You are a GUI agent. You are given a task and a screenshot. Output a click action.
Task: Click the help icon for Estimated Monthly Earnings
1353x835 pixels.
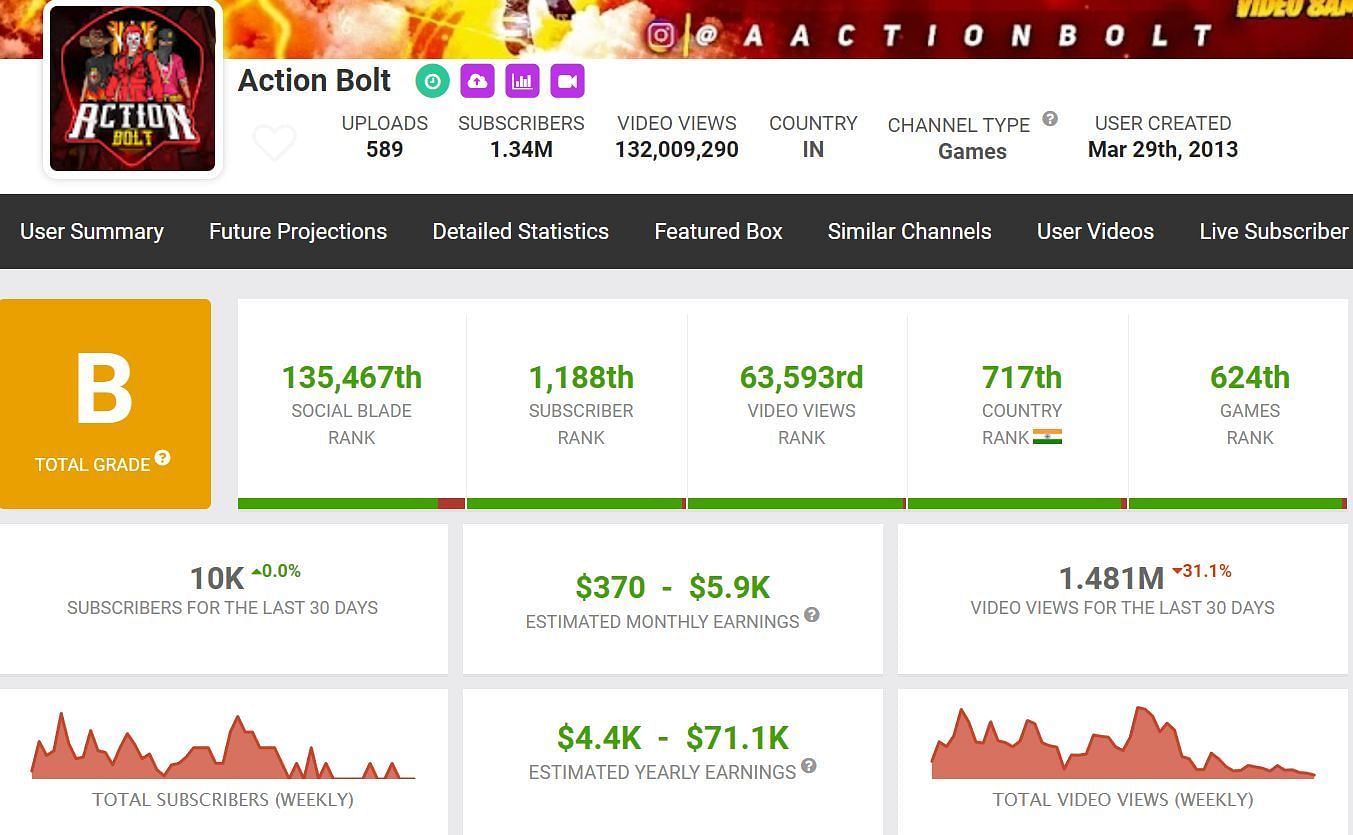tap(812, 615)
